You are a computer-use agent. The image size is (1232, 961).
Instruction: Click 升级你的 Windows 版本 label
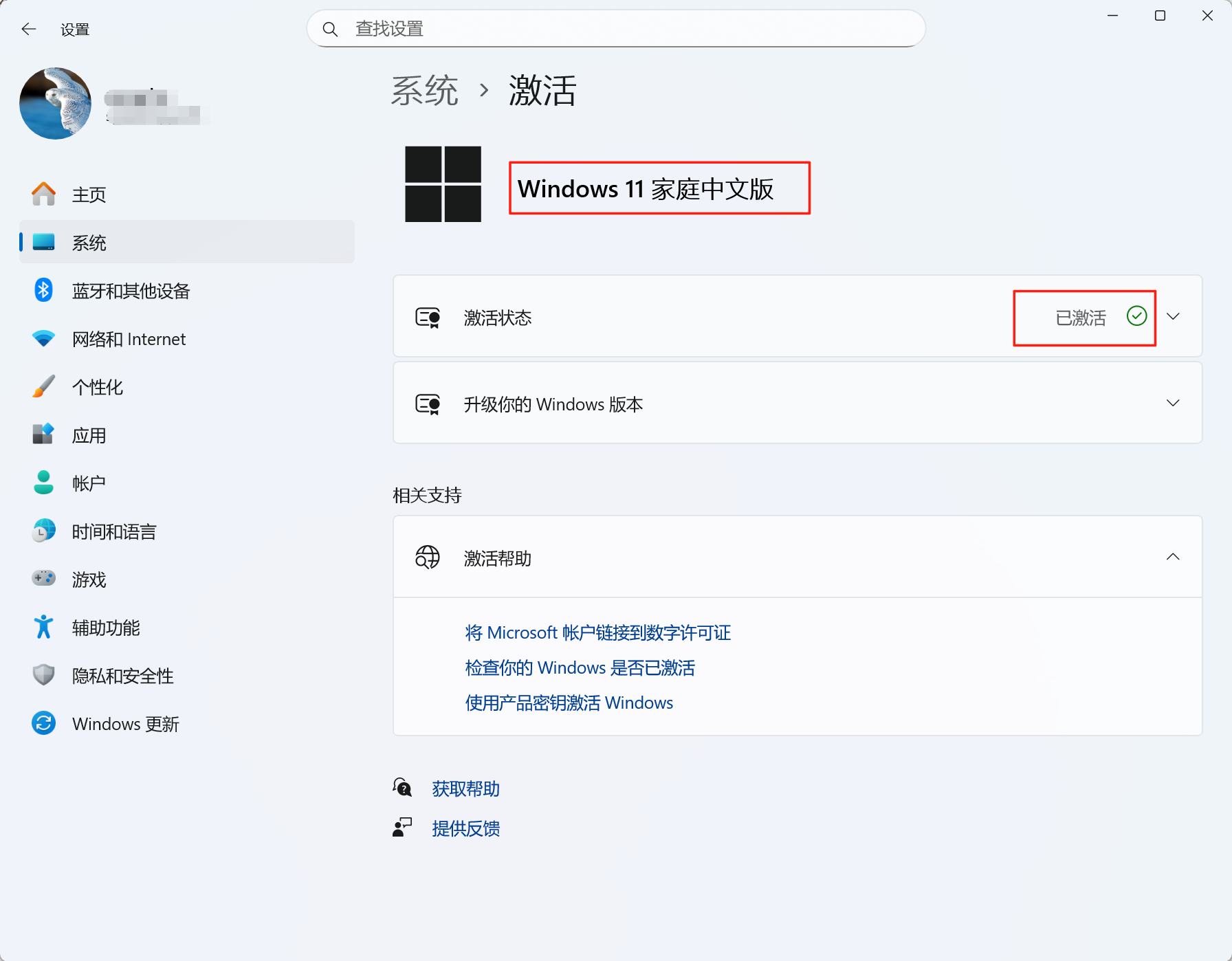tap(553, 404)
